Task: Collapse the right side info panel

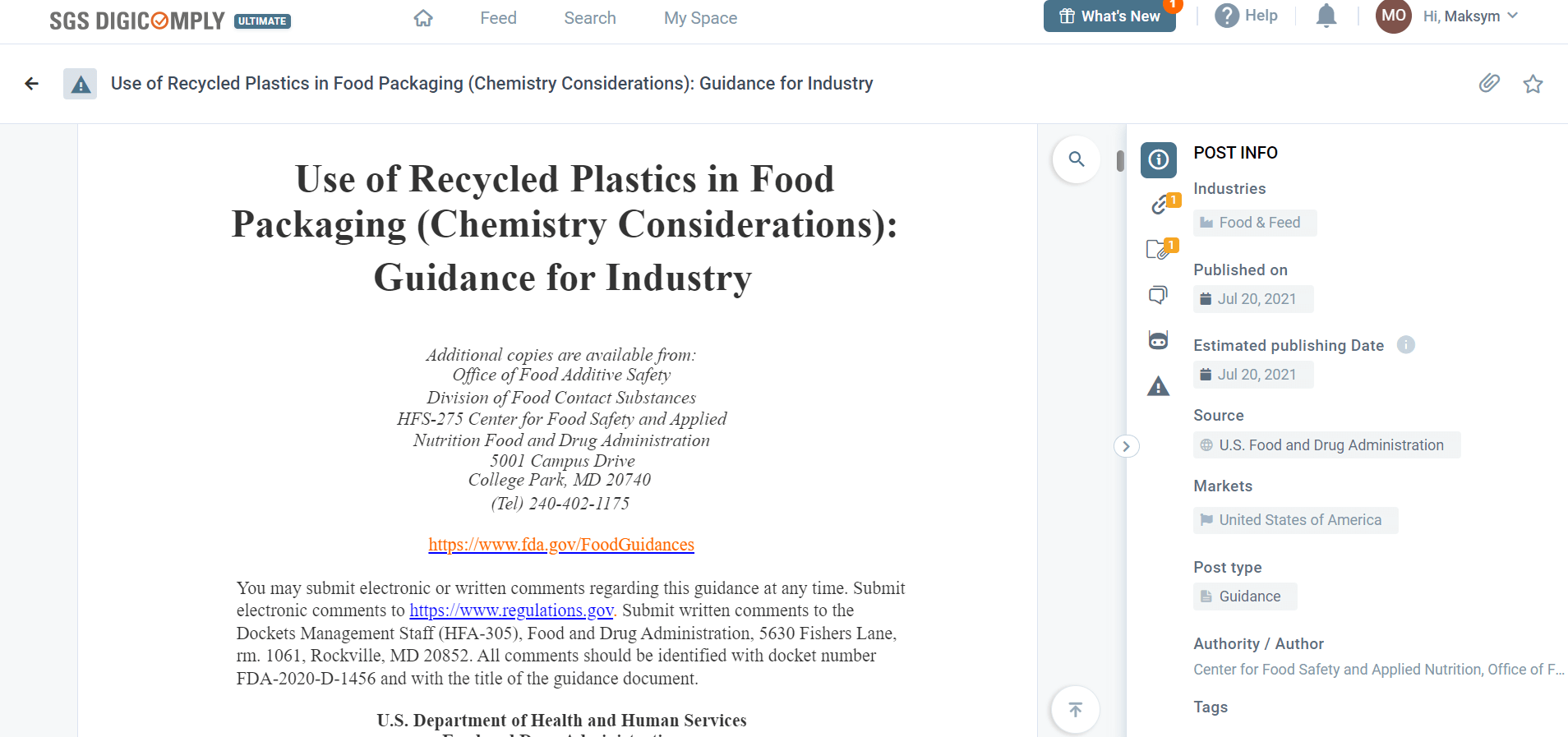Action: pyautogui.click(x=1126, y=446)
